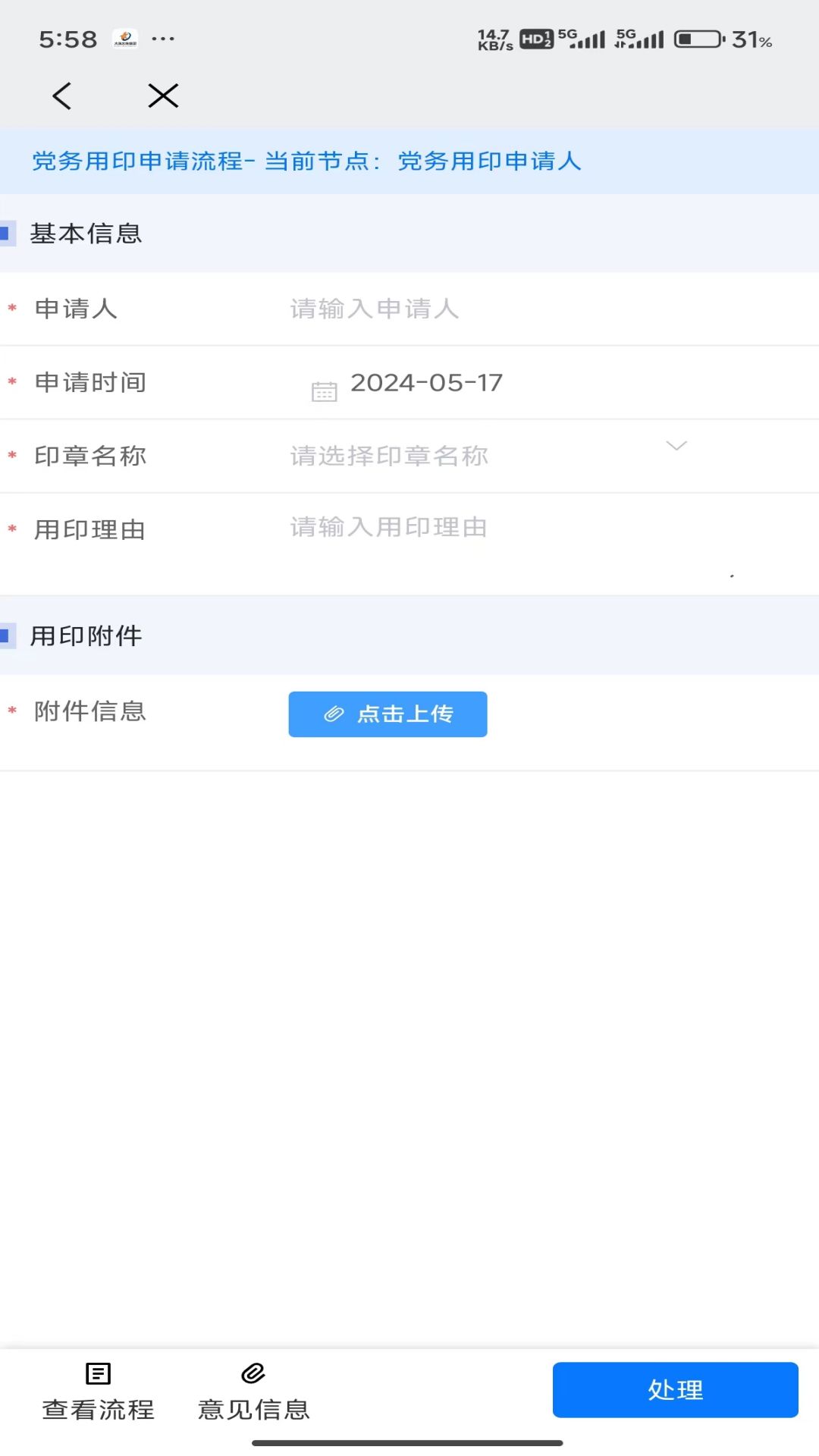The height and width of the screenshot is (1456, 819).
Task: Select the 请选择印章名称 combo box
Action: pos(490,456)
